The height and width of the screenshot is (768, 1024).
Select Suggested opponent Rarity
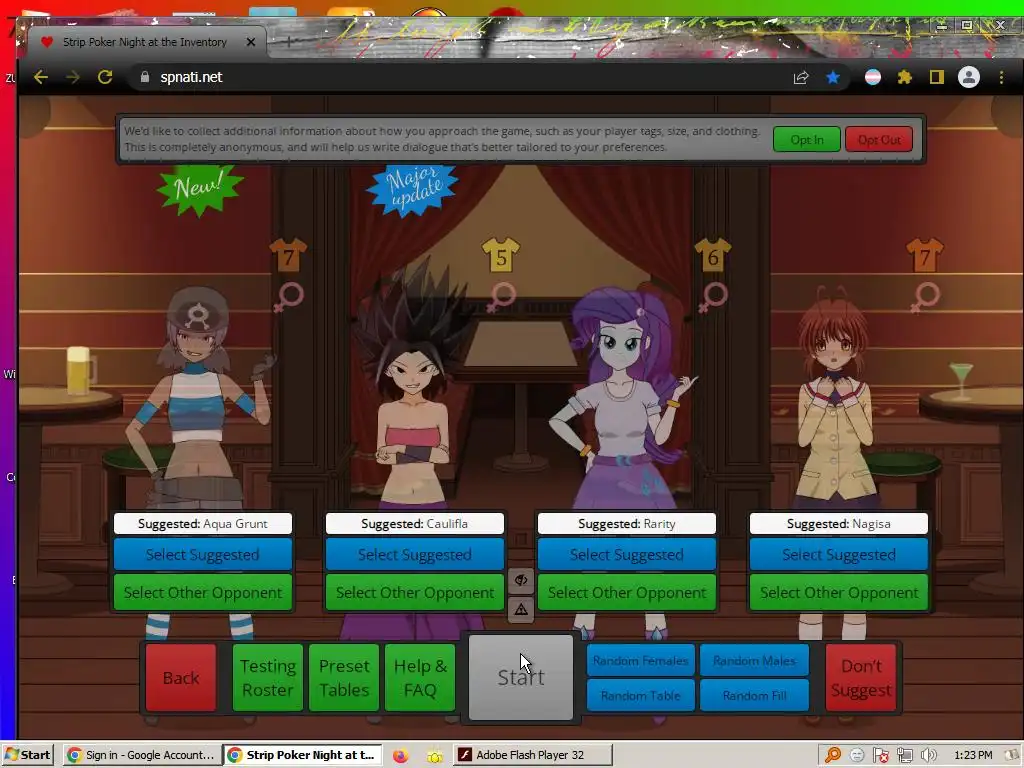pyautogui.click(x=626, y=554)
